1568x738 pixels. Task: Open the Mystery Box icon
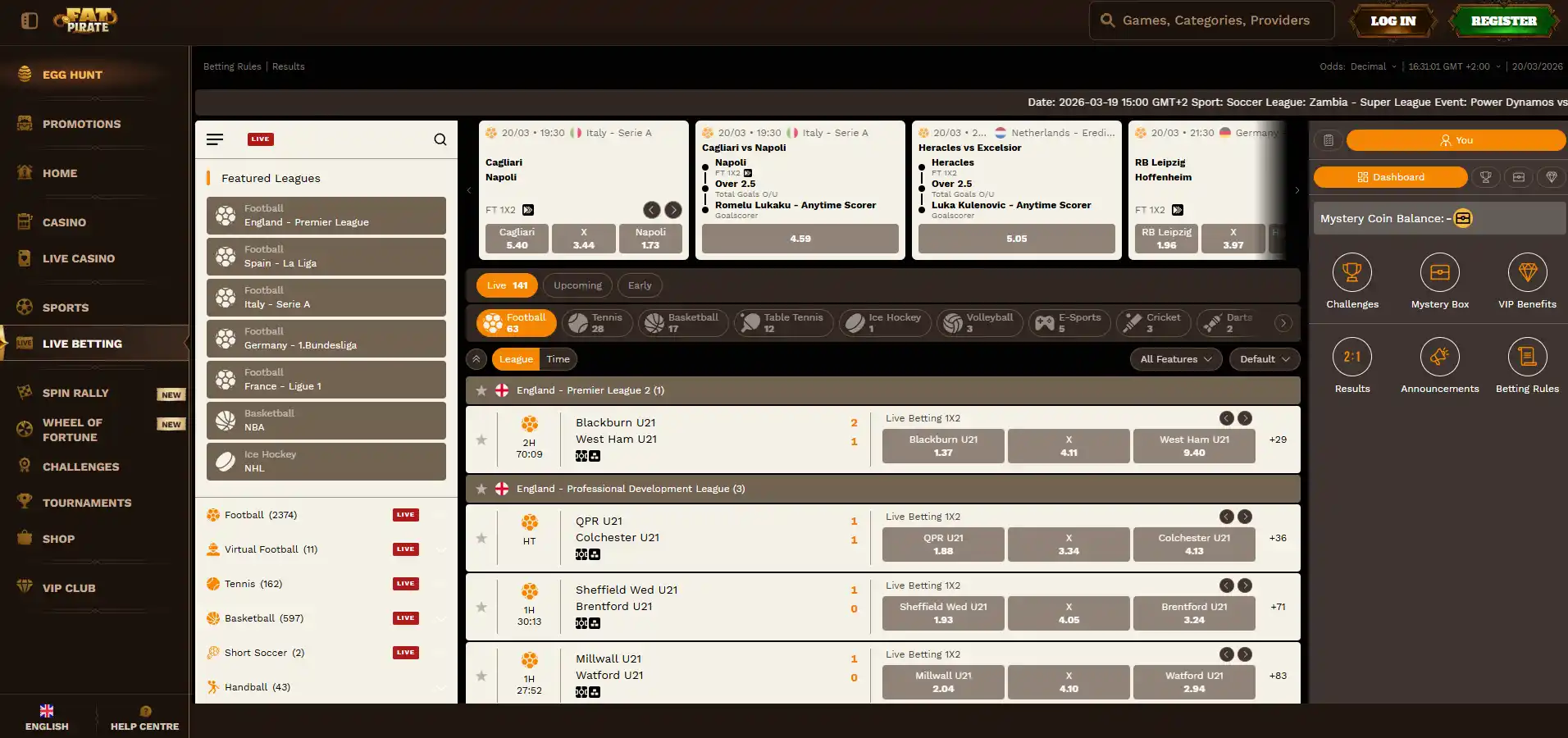coord(1440,272)
